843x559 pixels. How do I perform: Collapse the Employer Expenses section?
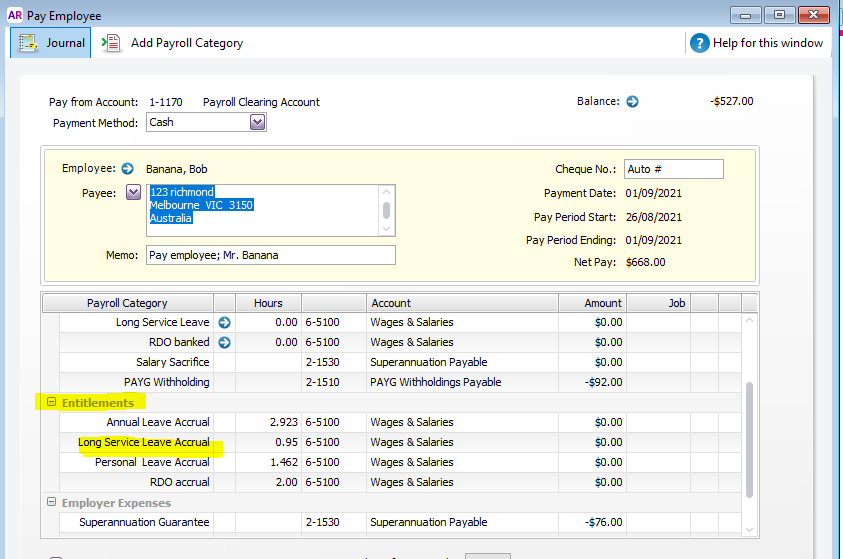(x=50, y=503)
